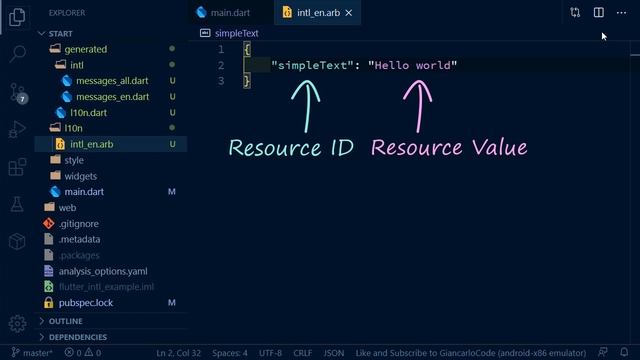Open the Run and Debug view
This screenshot has height=360, width=640.
[x=17, y=129]
